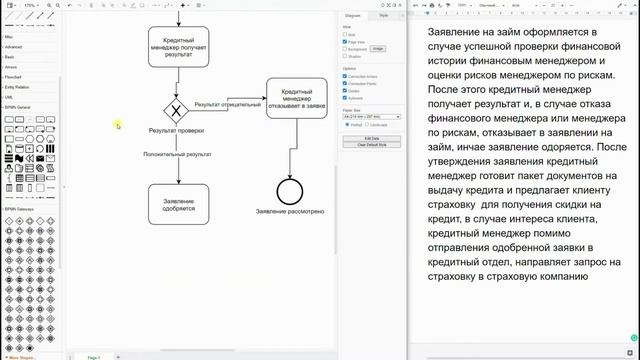Screen dimensions: 640x360
Task: Select the cylinder data store shape
Action: pos(19,149)
